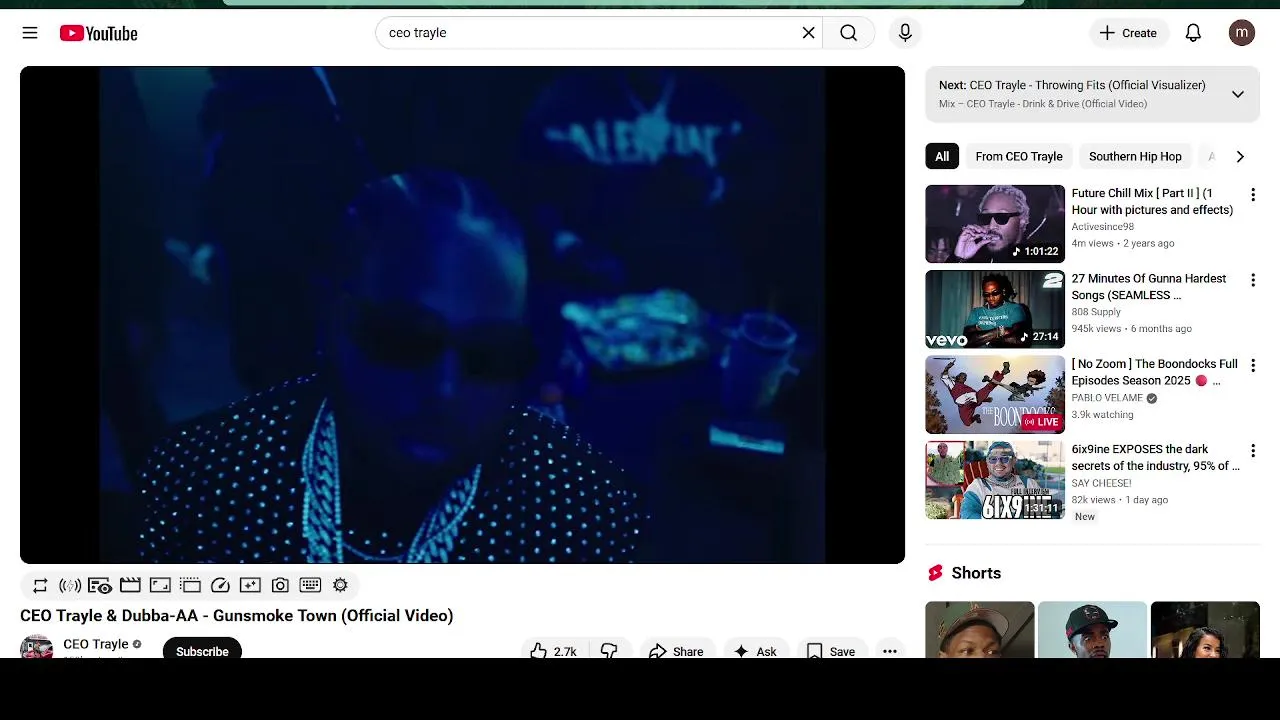Toggle the volume boost icon
1280x720 pixels.
(70, 586)
